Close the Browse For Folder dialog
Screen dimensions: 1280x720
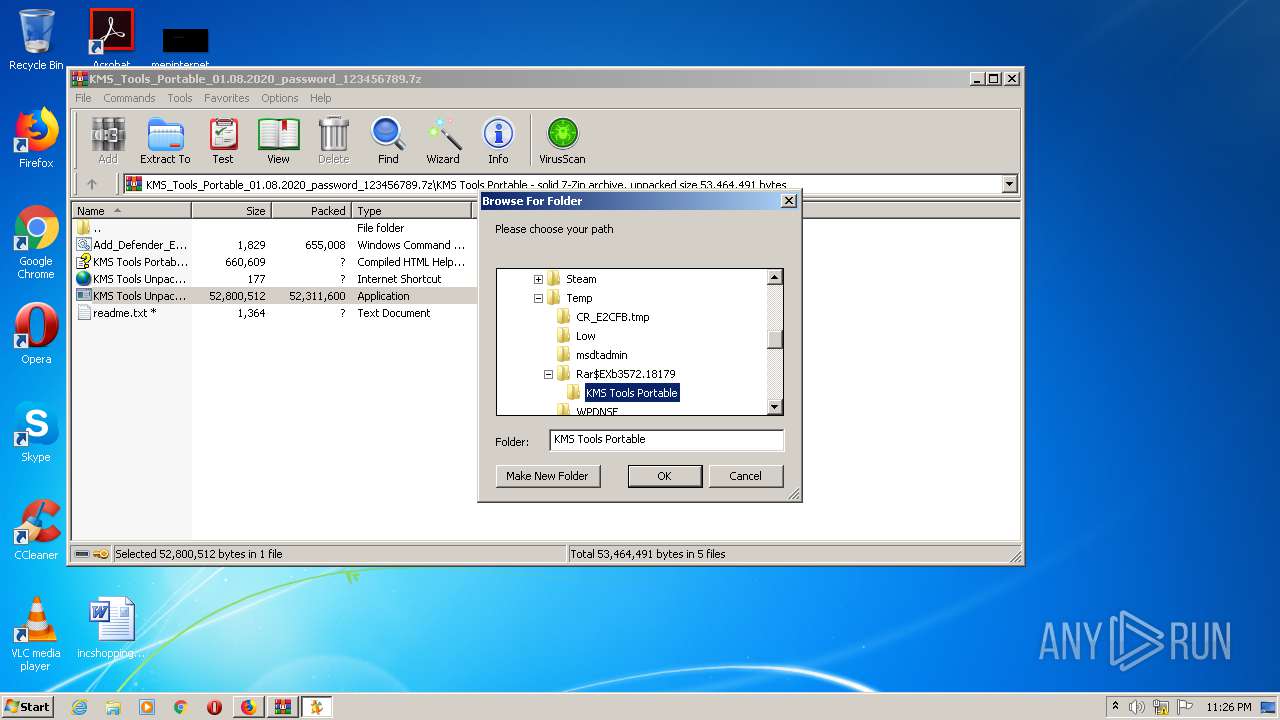coord(788,201)
